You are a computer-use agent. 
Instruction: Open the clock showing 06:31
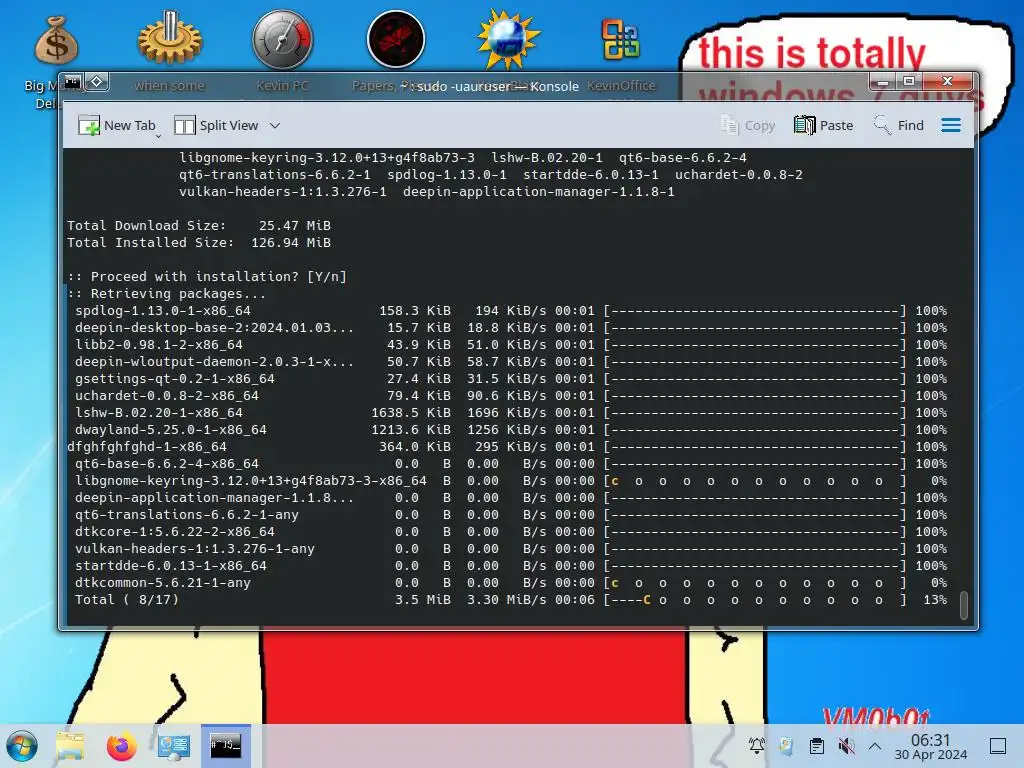[x=931, y=746]
